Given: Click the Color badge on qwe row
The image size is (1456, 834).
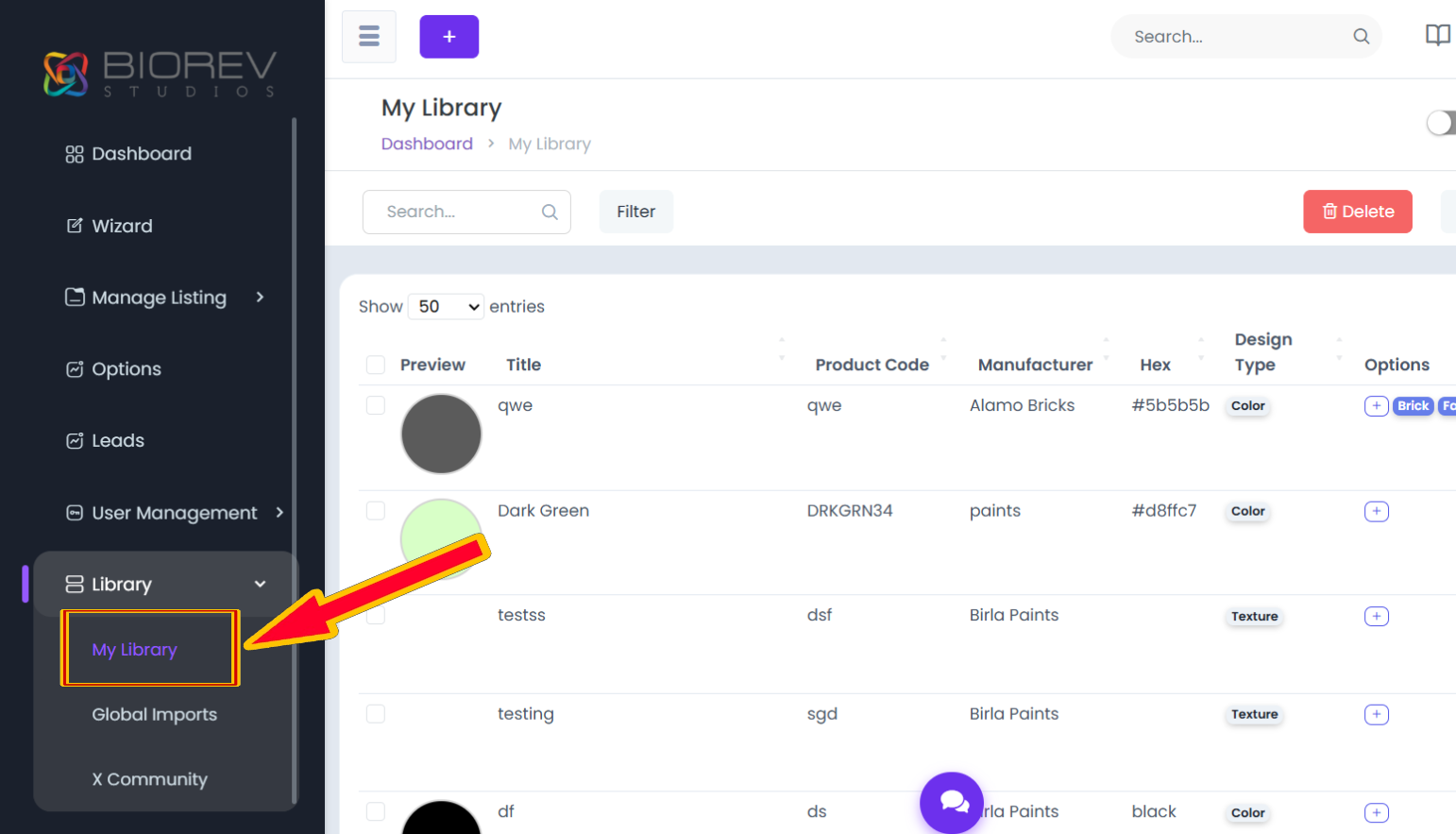Looking at the screenshot, I should pyautogui.click(x=1248, y=406).
